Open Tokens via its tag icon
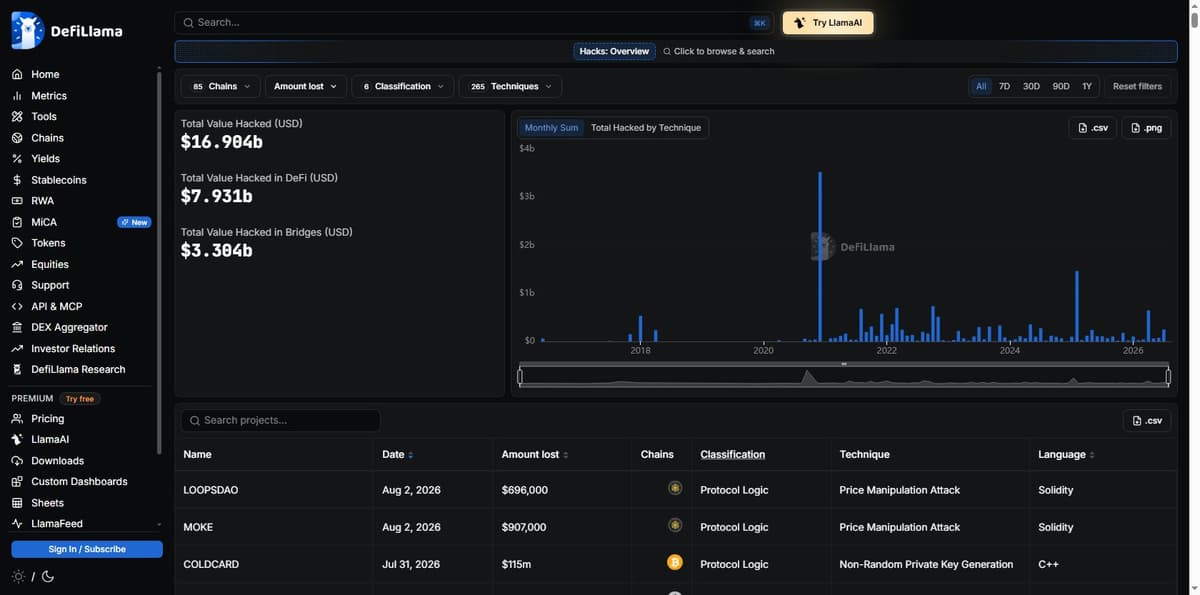The height and width of the screenshot is (595, 1200). pos(17,243)
